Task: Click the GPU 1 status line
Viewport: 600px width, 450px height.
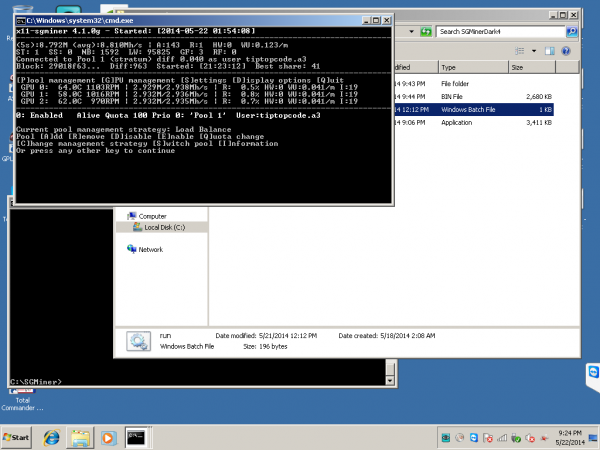Action: tap(189, 94)
